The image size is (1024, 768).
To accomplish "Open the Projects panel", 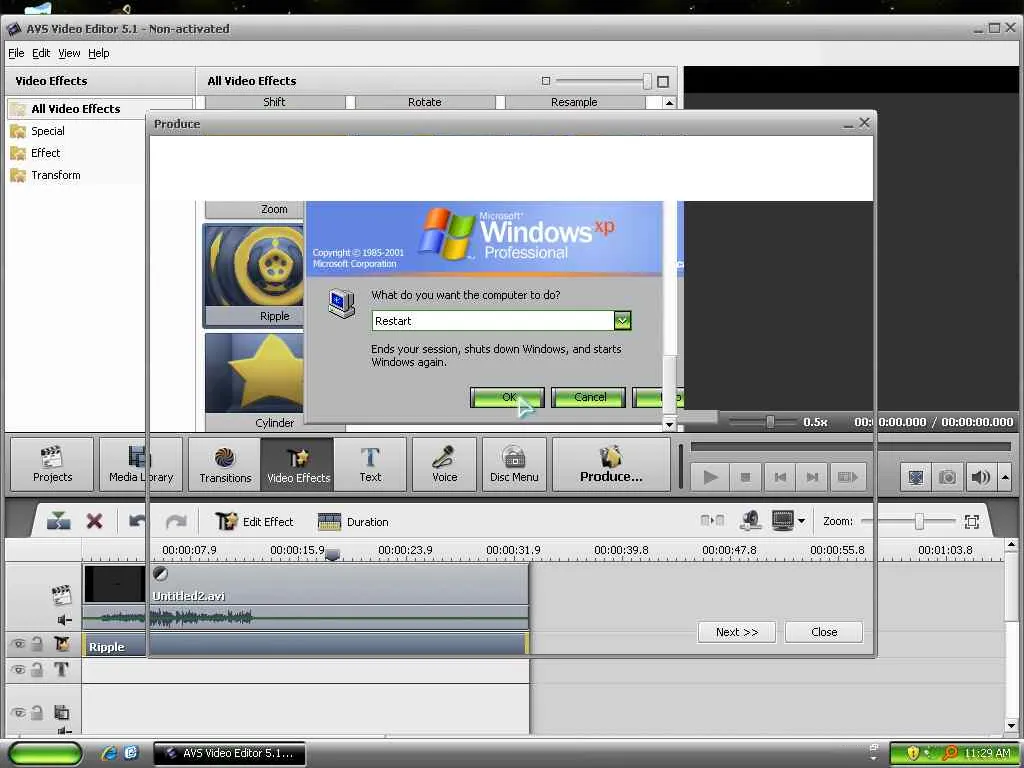I will point(52,464).
